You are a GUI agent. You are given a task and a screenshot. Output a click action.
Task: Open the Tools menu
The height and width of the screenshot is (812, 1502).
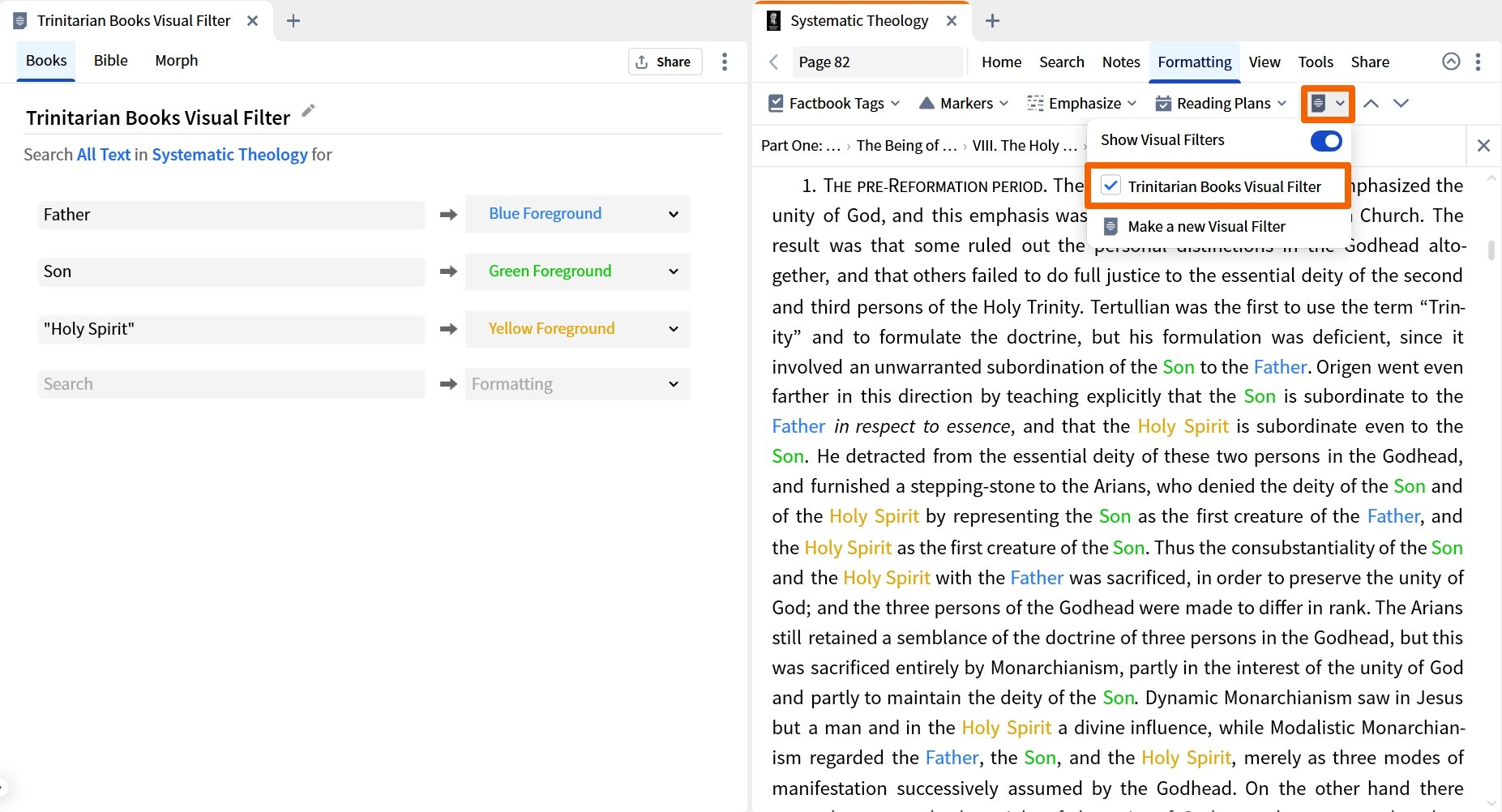click(1315, 62)
